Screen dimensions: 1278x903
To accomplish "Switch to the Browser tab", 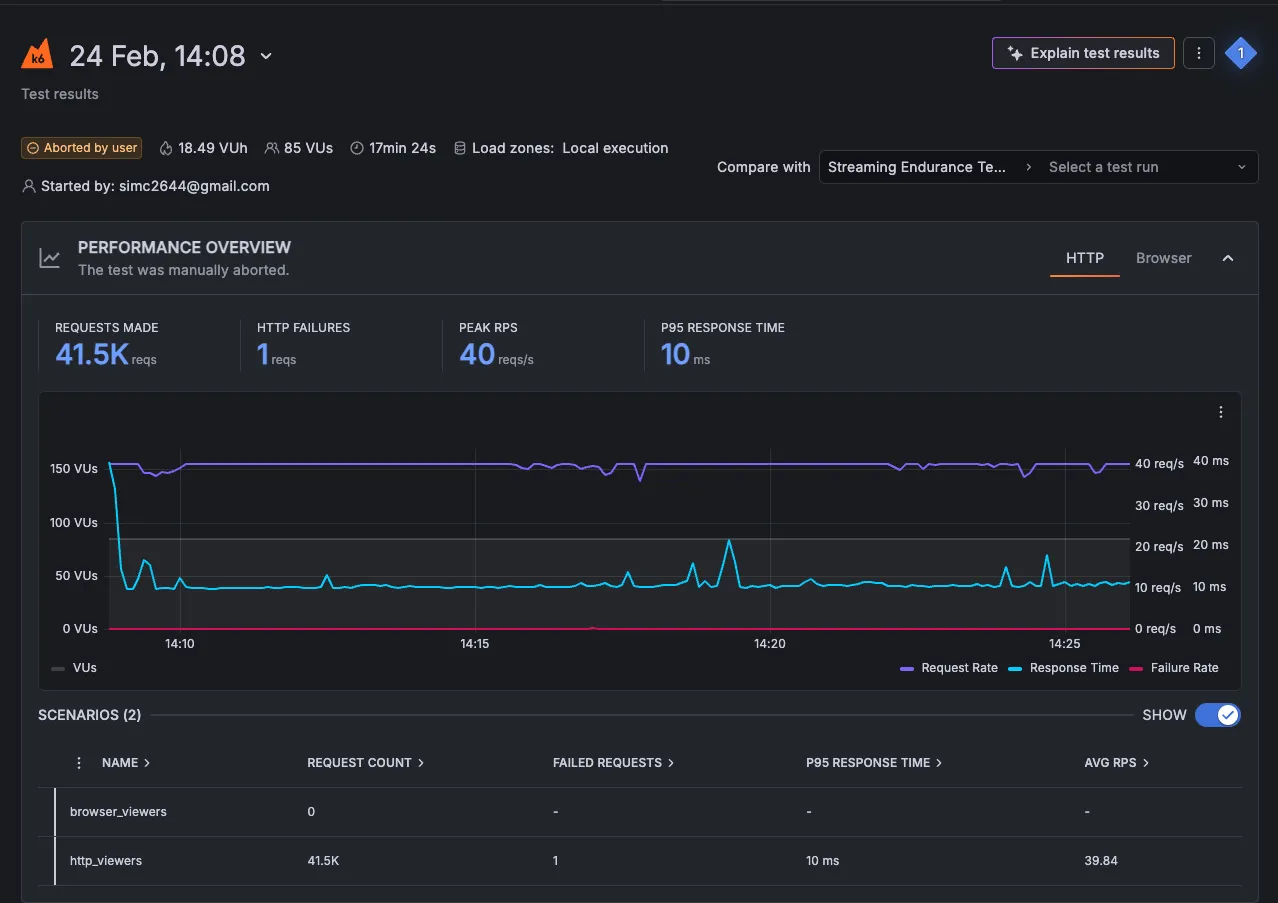I will (x=1163, y=258).
